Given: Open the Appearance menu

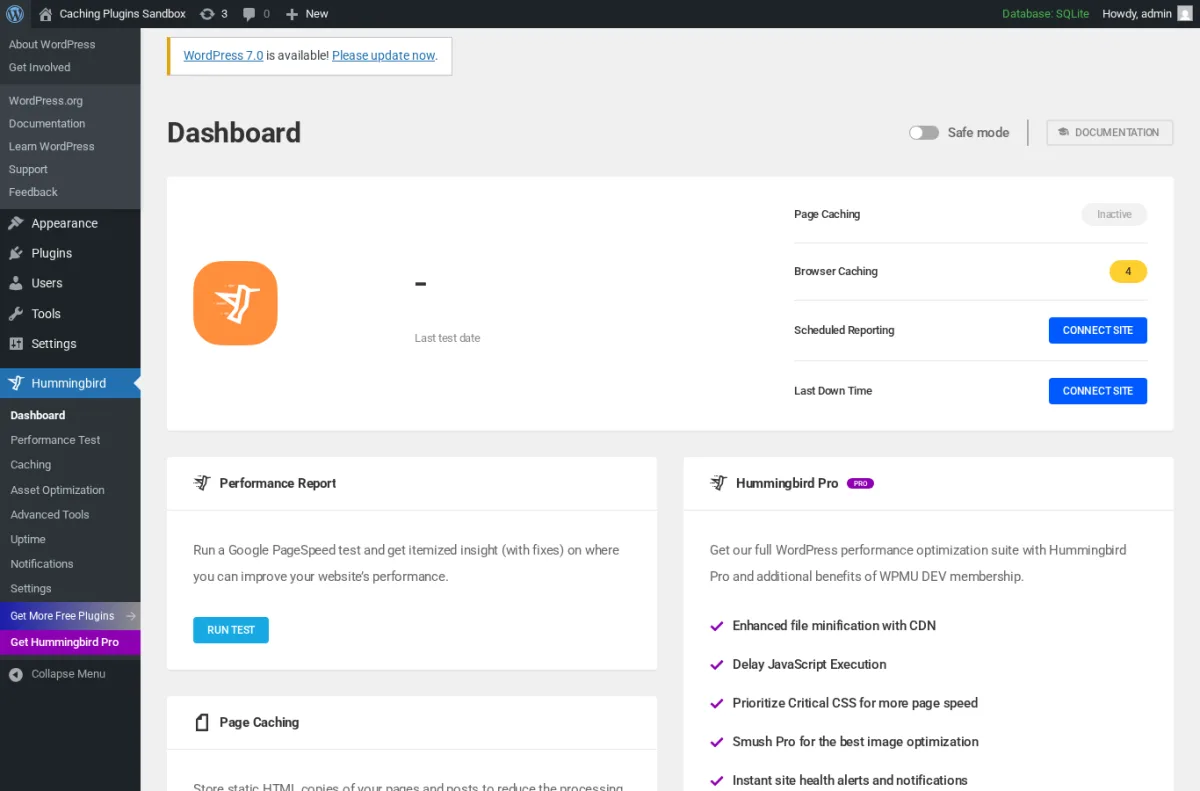Looking at the screenshot, I should click(70, 223).
